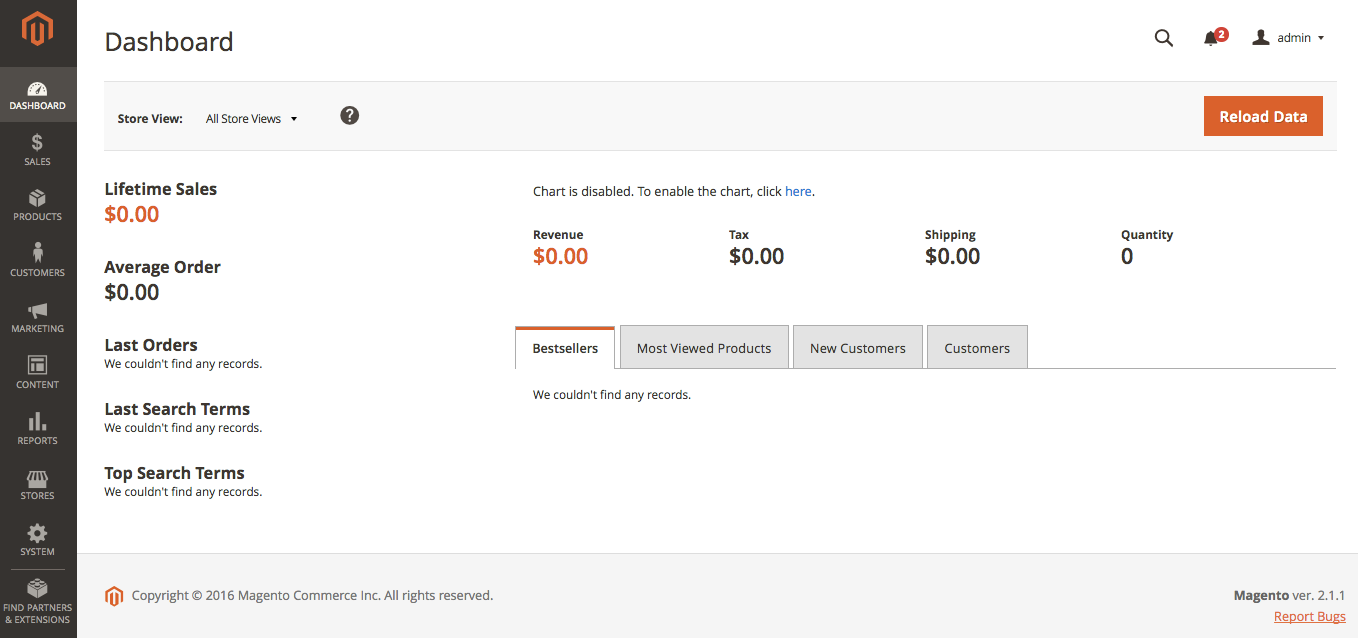
Task: Open the Content sidebar menu
Action: pyautogui.click(x=38, y=372)
